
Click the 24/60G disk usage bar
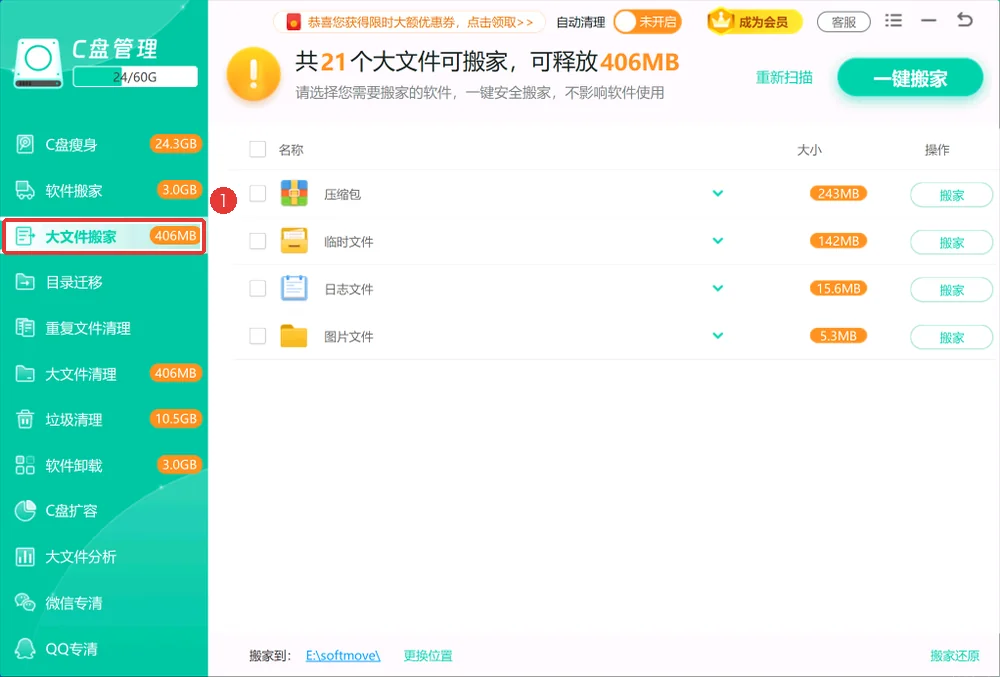click(135, 76)
